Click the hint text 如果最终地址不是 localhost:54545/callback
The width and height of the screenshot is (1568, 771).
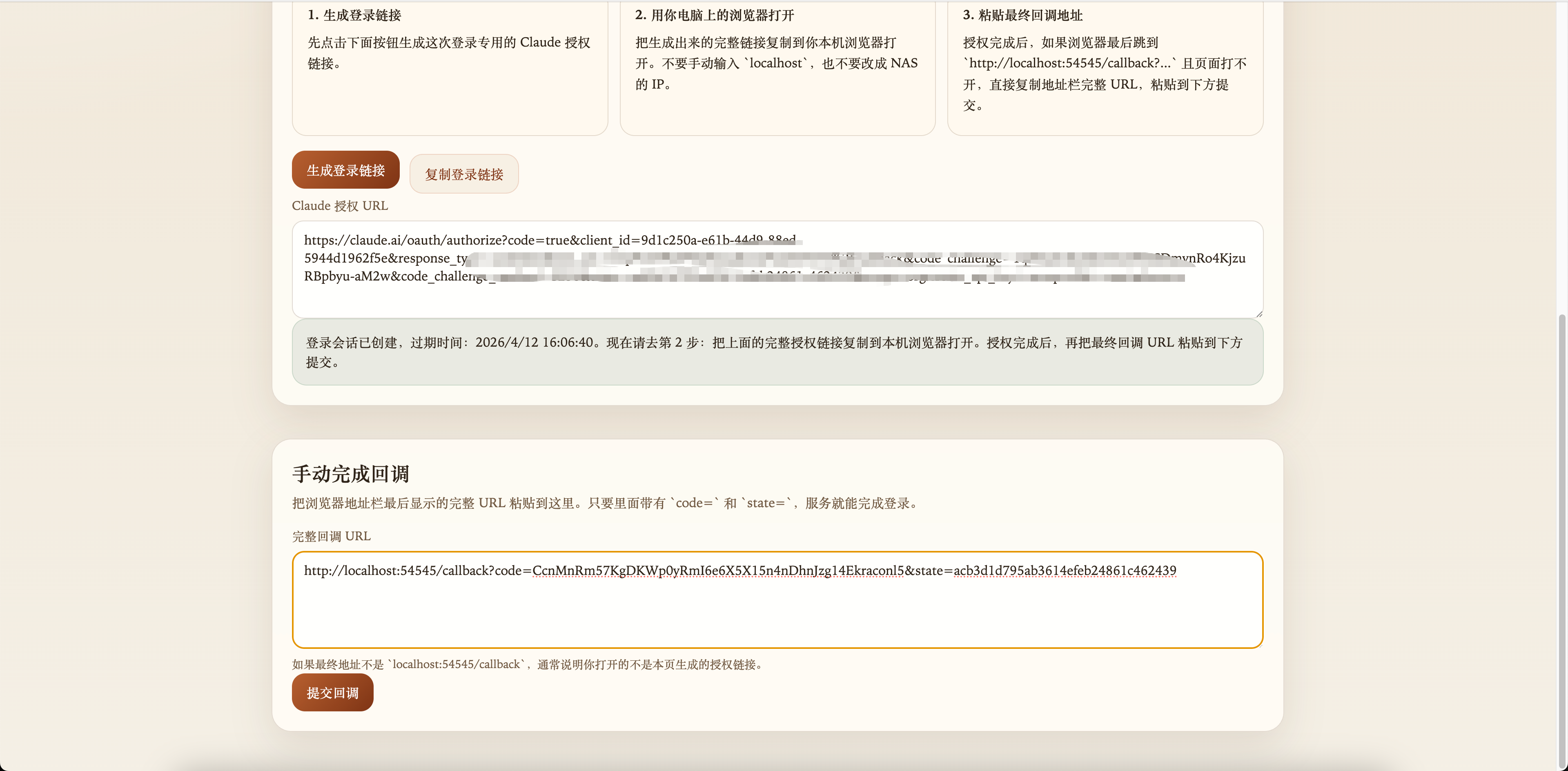coord(528,664)
